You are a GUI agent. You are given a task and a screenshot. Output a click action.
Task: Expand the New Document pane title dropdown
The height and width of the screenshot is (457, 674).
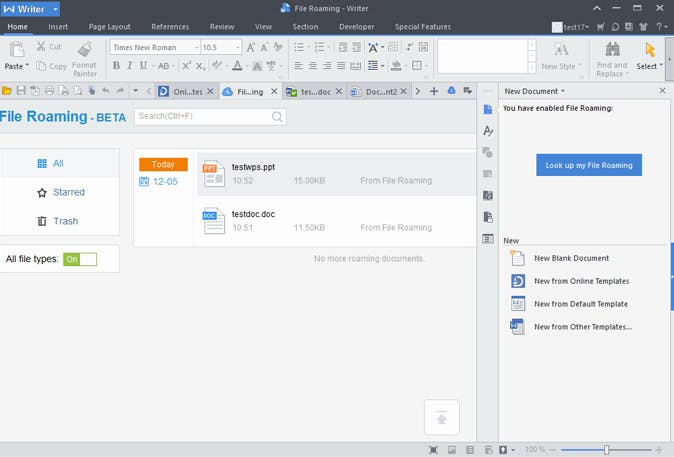point(563,91)
